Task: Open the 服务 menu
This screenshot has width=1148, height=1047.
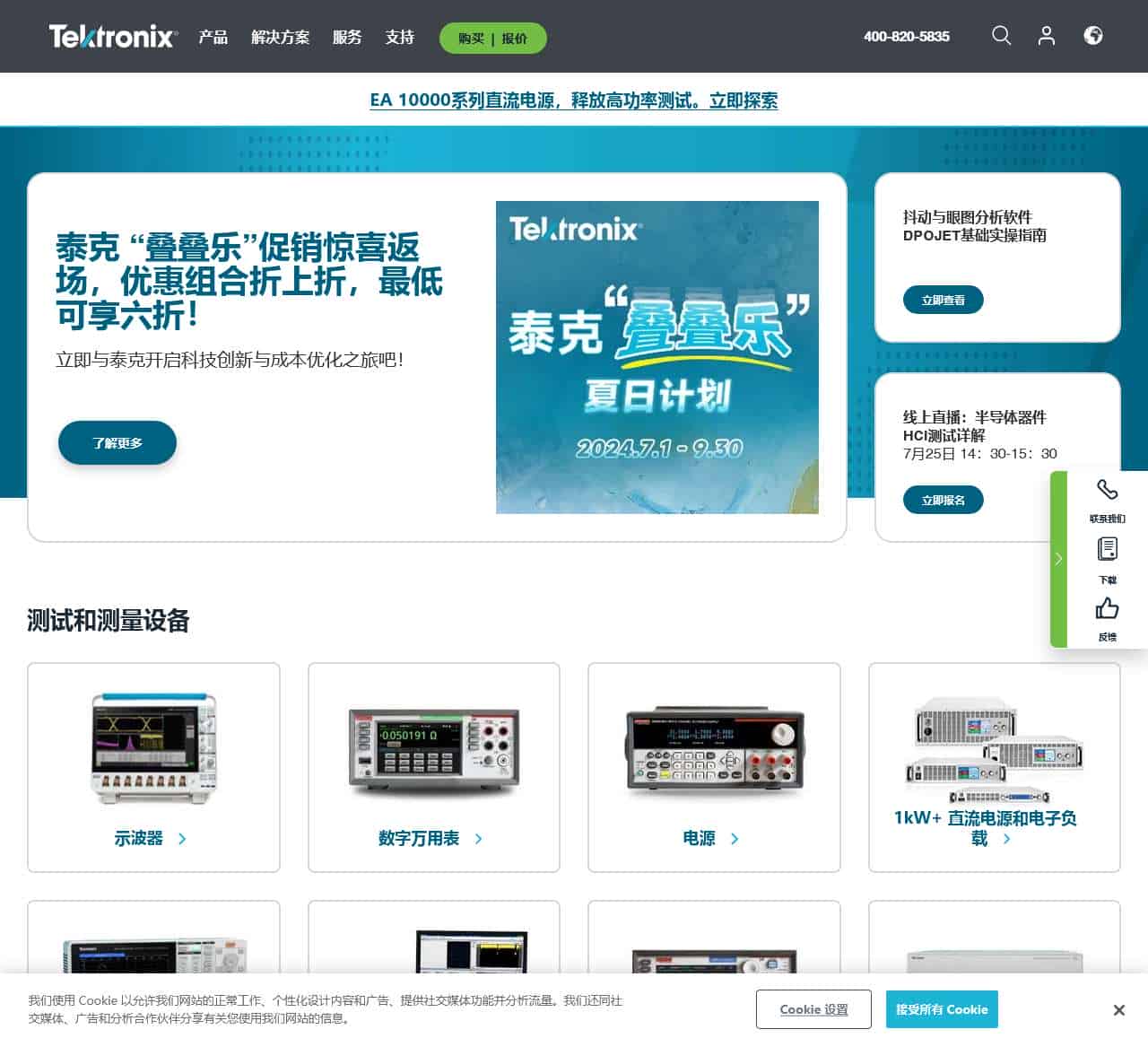Action: coord(347,38)
